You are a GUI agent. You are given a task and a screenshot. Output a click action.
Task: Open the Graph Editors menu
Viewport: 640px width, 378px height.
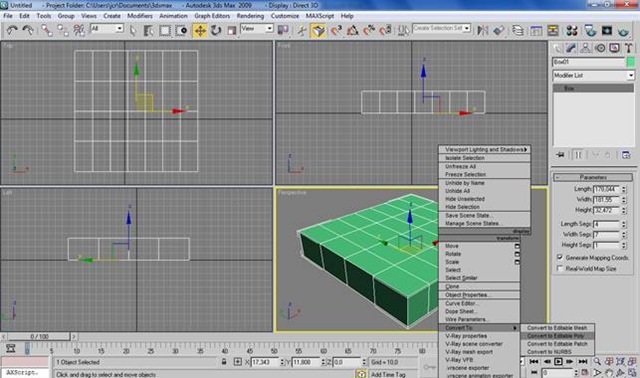[212, 16]
